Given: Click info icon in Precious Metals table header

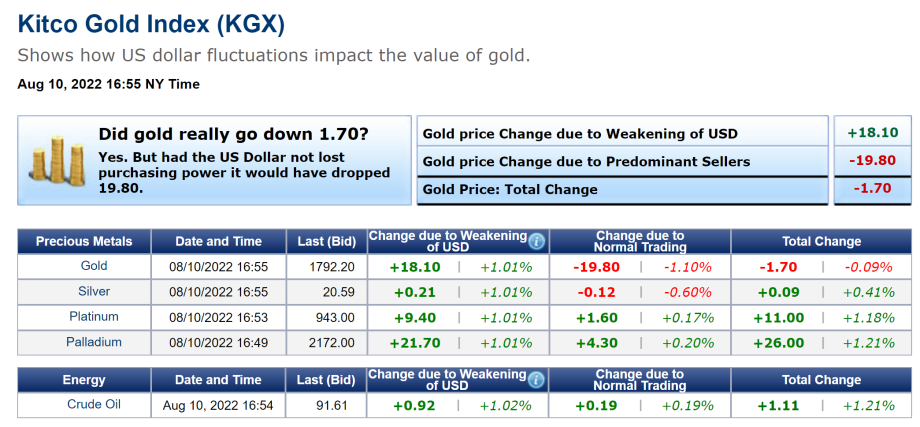Looking at the screenshot, I should (537, 241).
